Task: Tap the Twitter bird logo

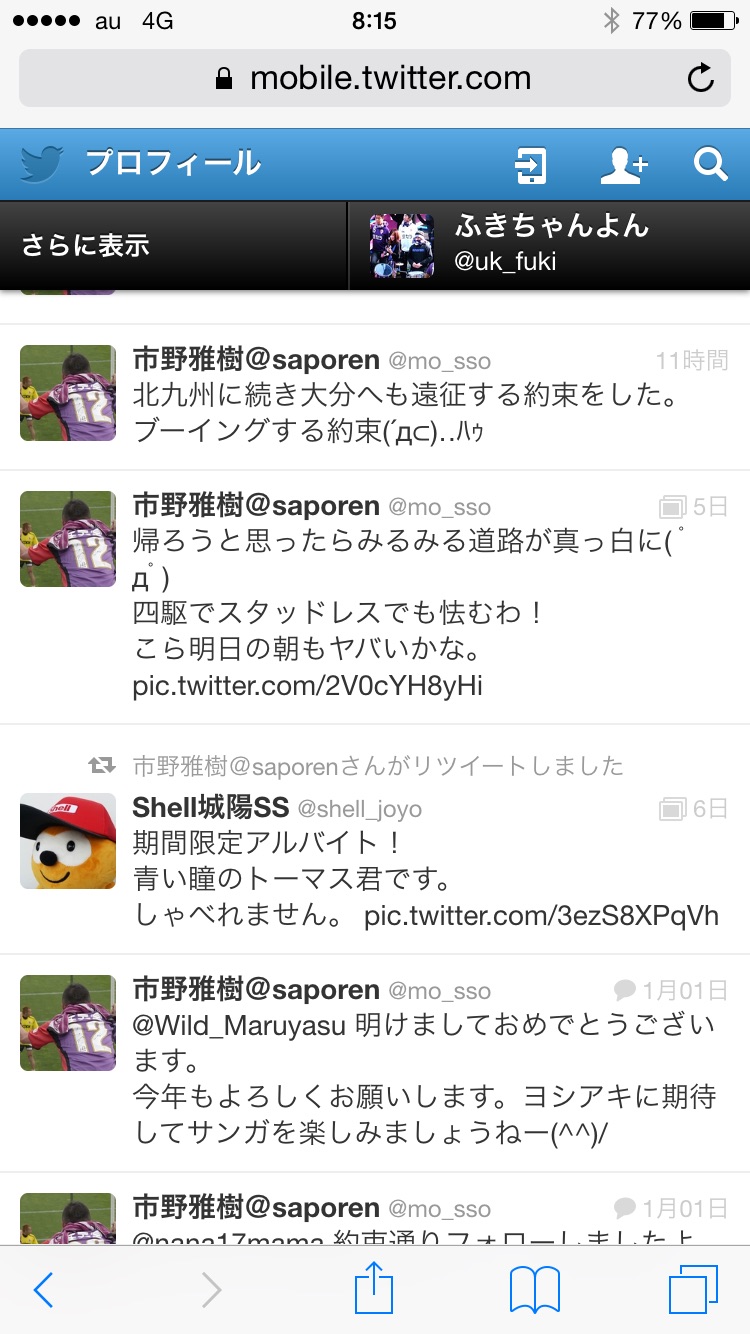Action: [42, 163]
